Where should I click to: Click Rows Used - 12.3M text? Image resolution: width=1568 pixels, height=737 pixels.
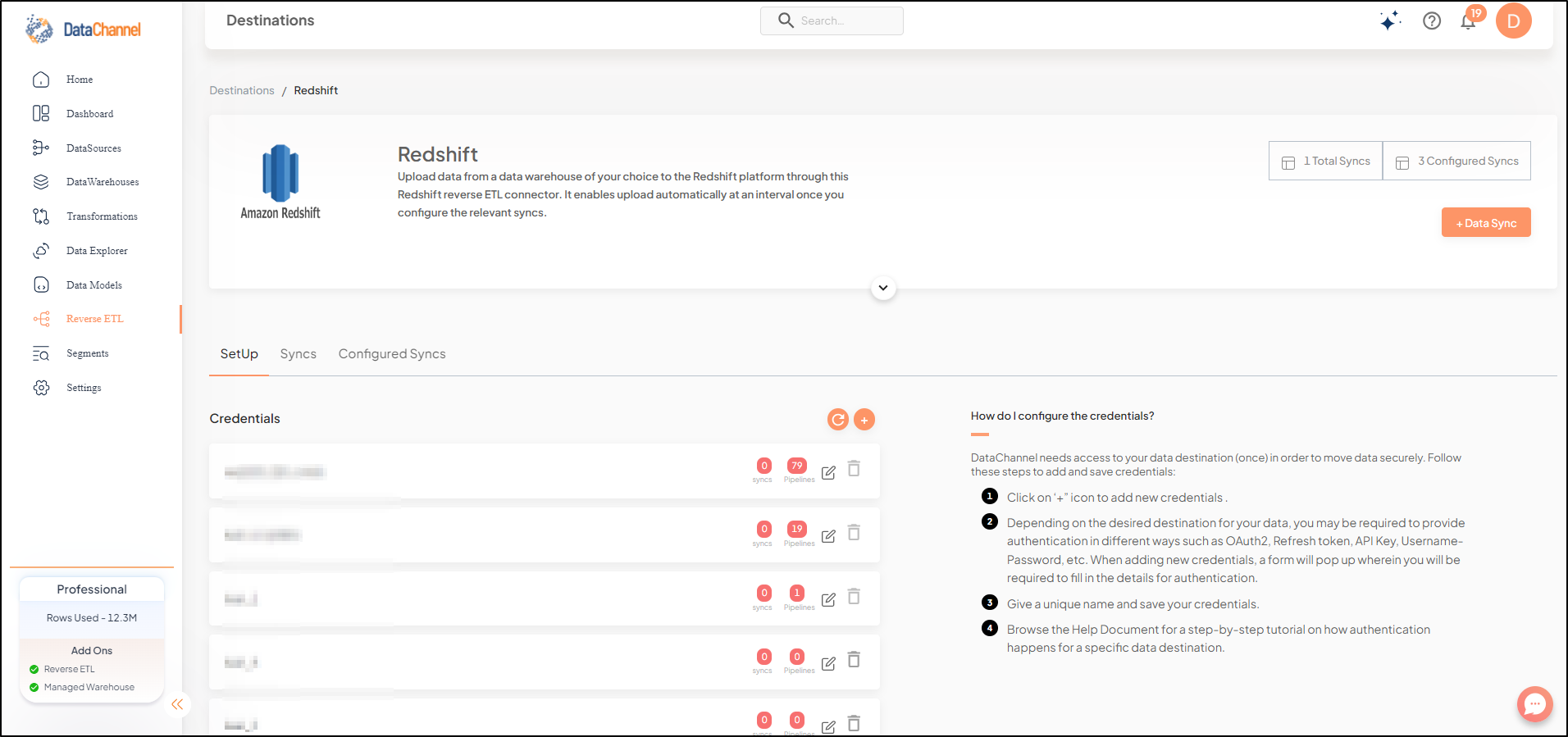click(x=92, y=618)
